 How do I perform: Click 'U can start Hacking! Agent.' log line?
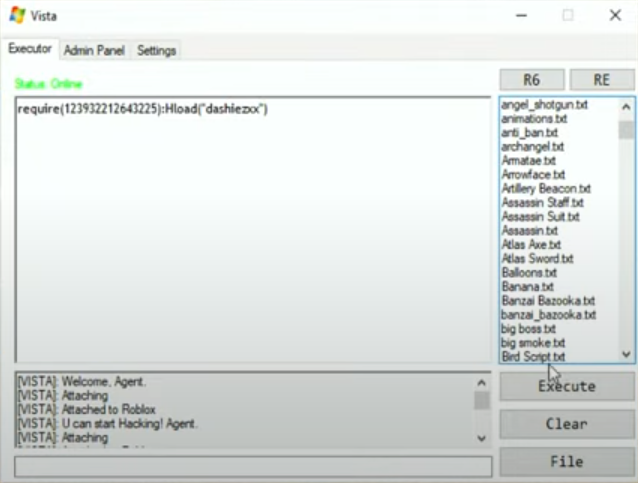click(x=107, y=424)
